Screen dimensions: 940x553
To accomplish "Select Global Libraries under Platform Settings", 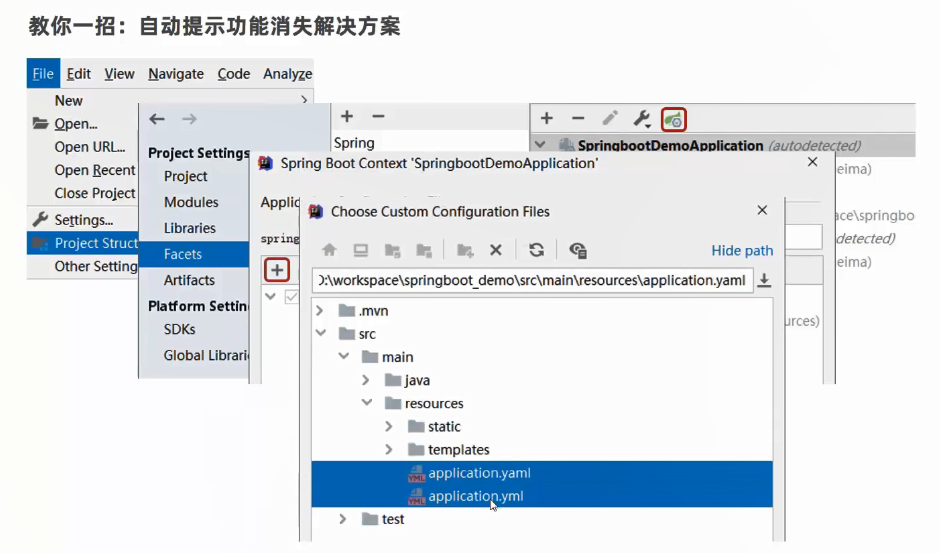I will [206, 355].
